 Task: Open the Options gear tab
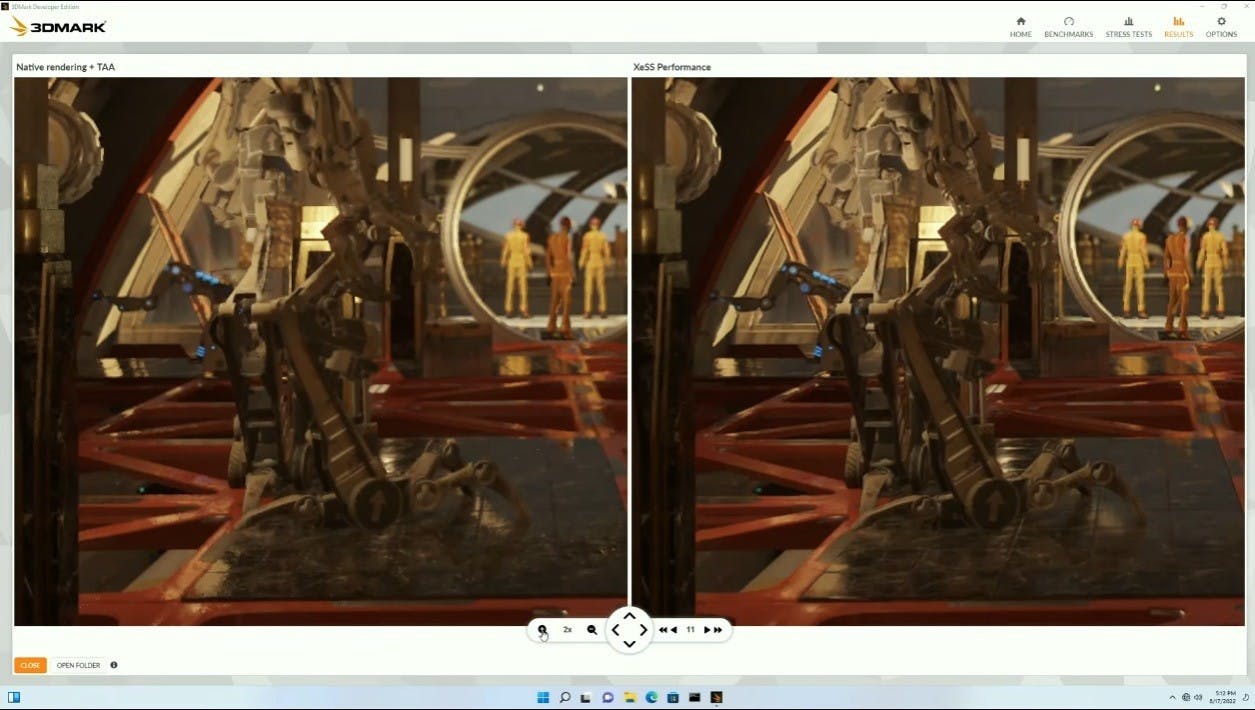pyautogui.click(x=1221, y=27)
